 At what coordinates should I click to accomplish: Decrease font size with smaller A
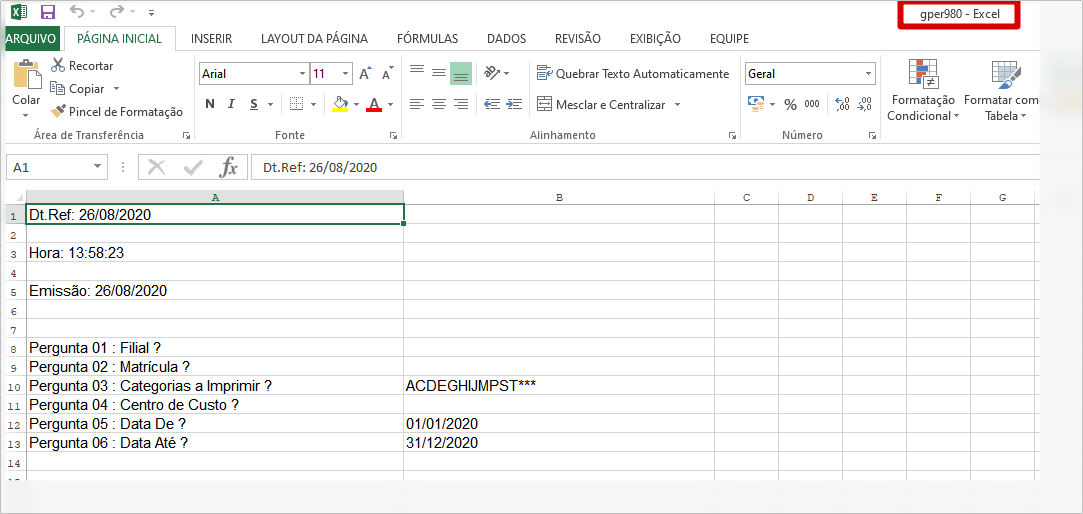387,73
